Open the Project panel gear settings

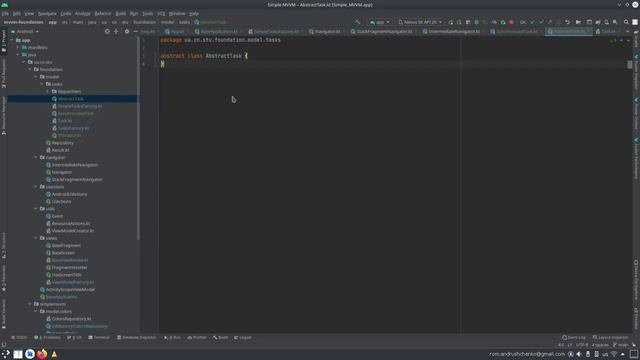[127, 31]
